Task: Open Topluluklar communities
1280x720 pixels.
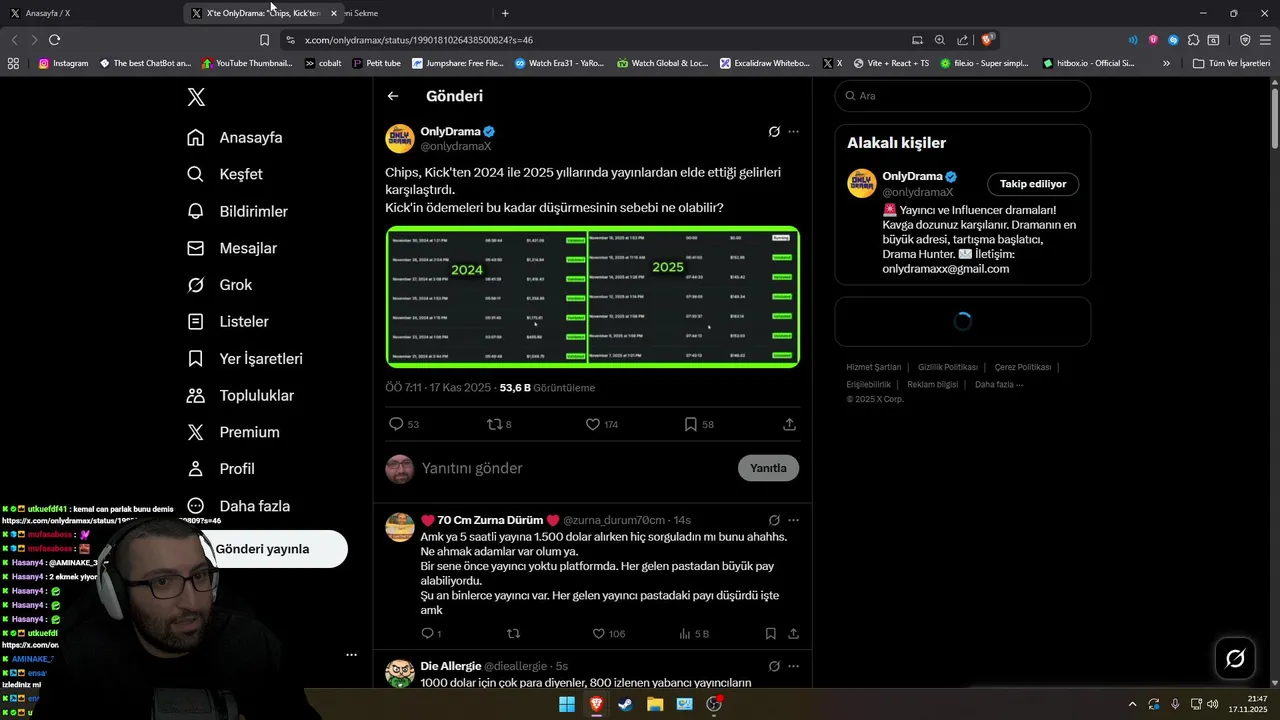Action: pos(240,395)
